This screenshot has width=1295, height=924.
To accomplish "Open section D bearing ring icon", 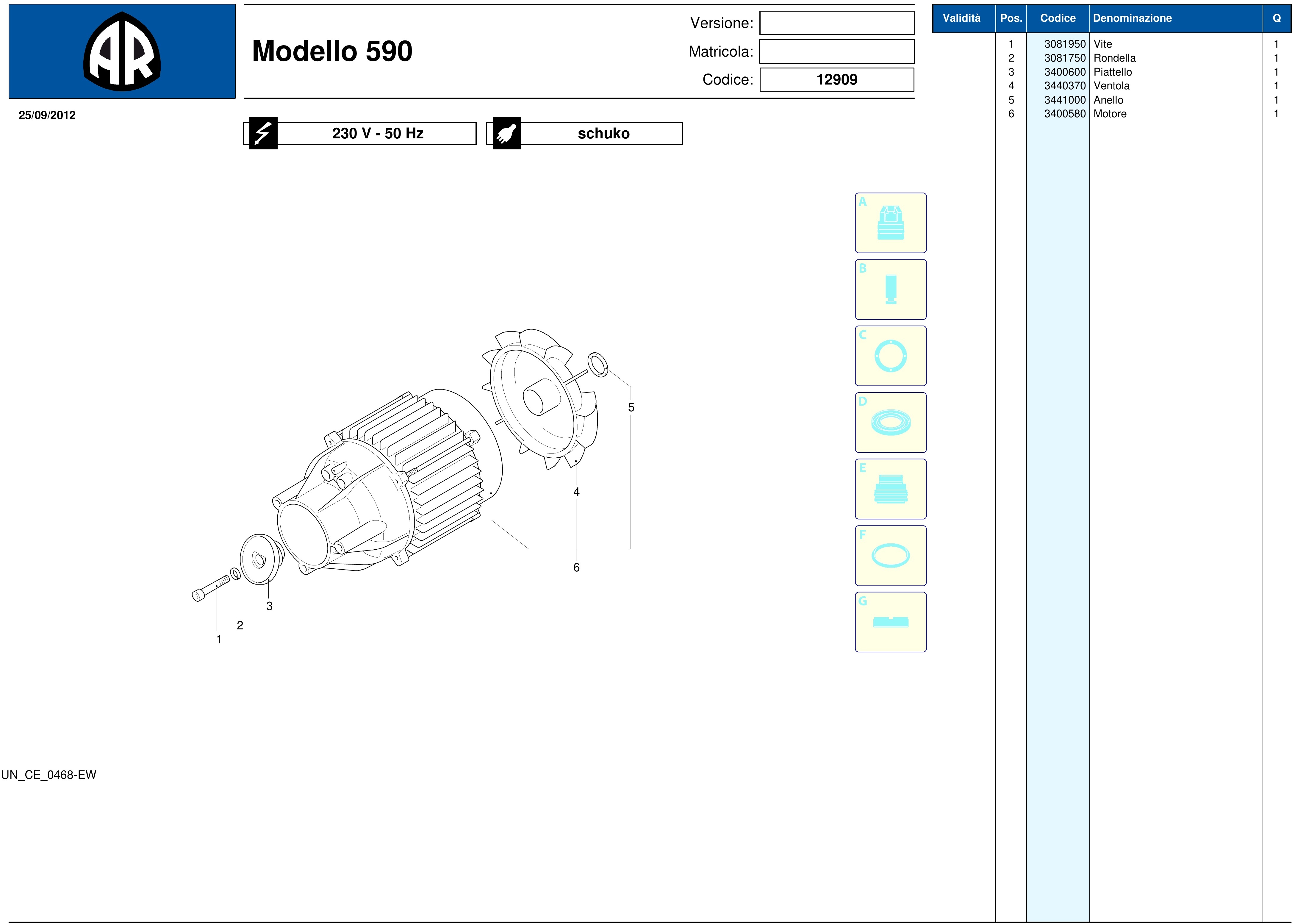I will click(x=890, y=423).
